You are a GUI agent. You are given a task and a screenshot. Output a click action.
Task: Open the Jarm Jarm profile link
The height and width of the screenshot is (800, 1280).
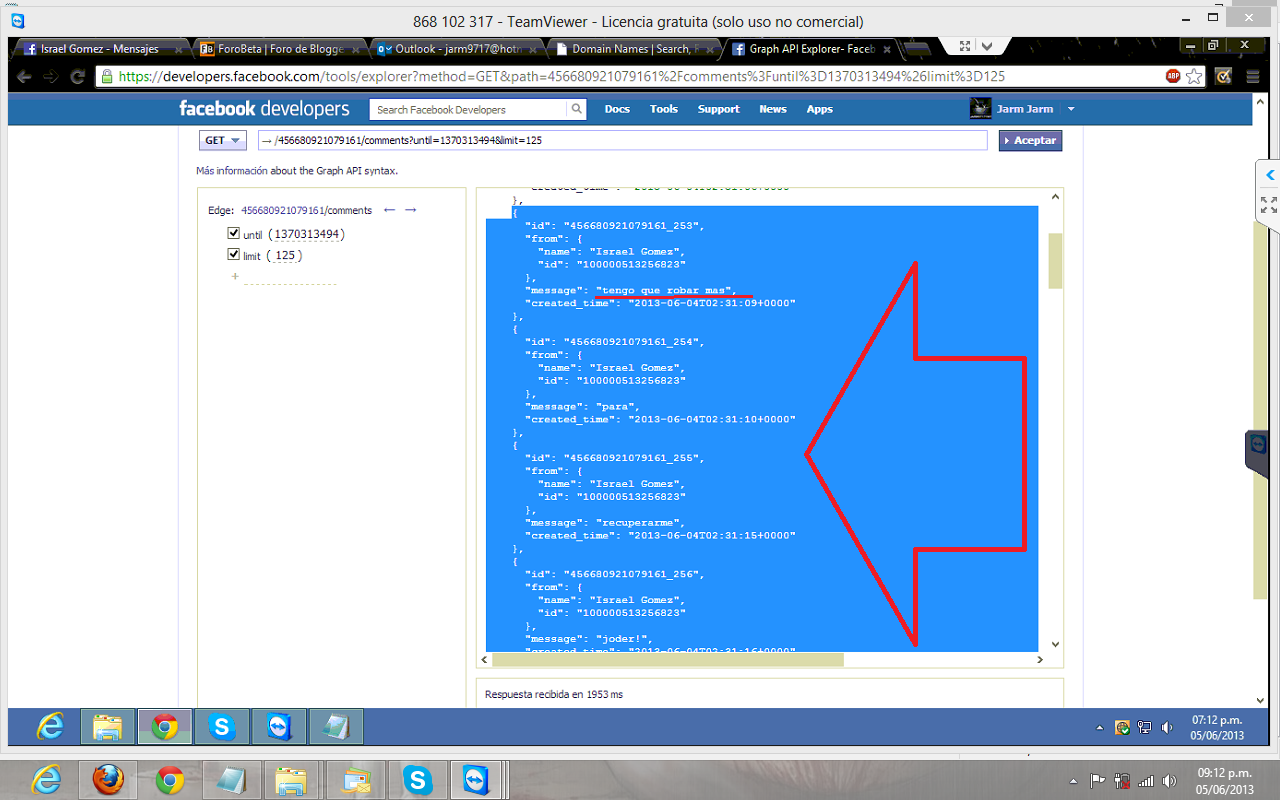coord(1025,109)
